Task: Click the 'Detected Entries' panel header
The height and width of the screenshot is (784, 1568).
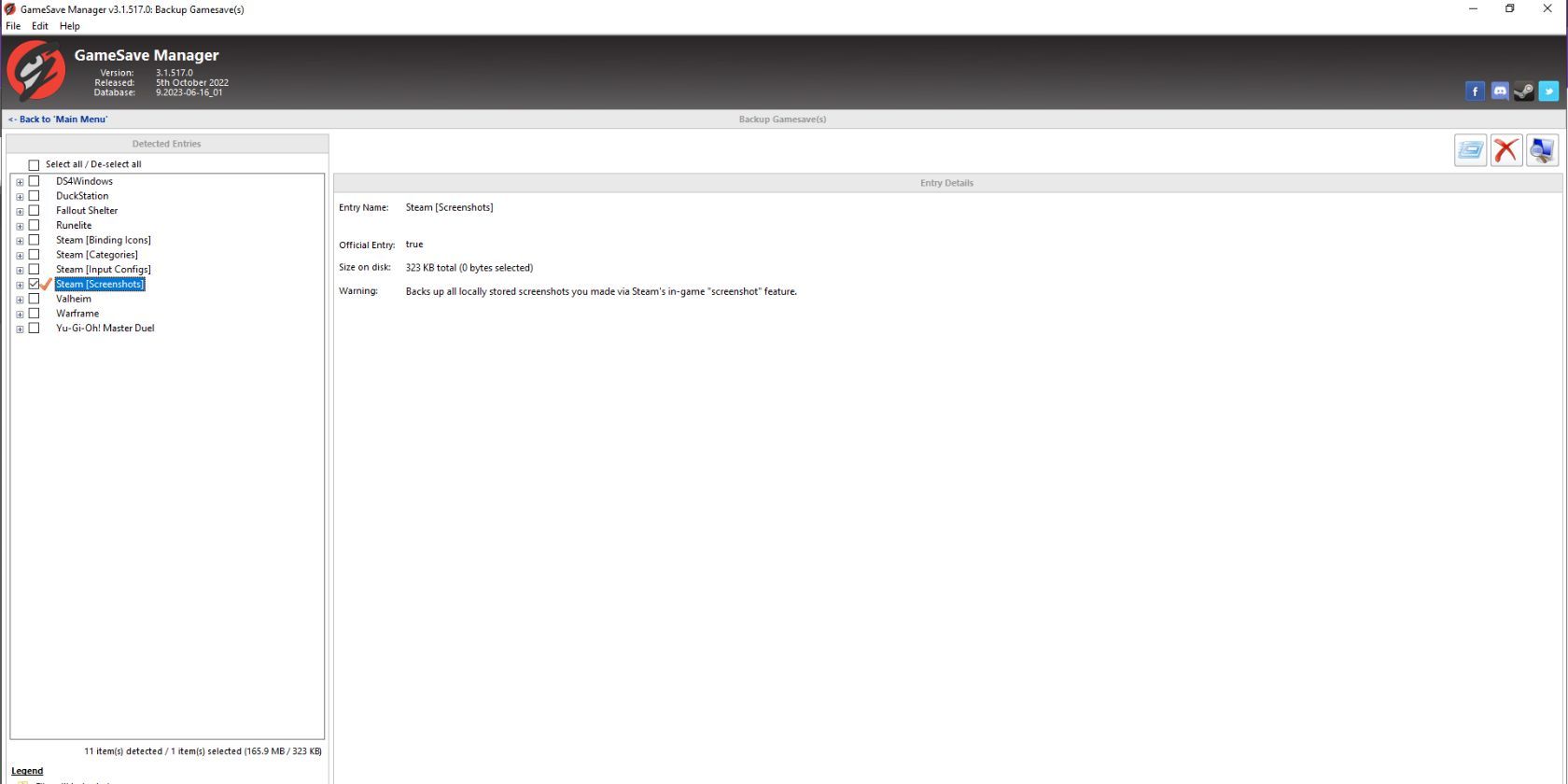Action: [x=167, y=144]
